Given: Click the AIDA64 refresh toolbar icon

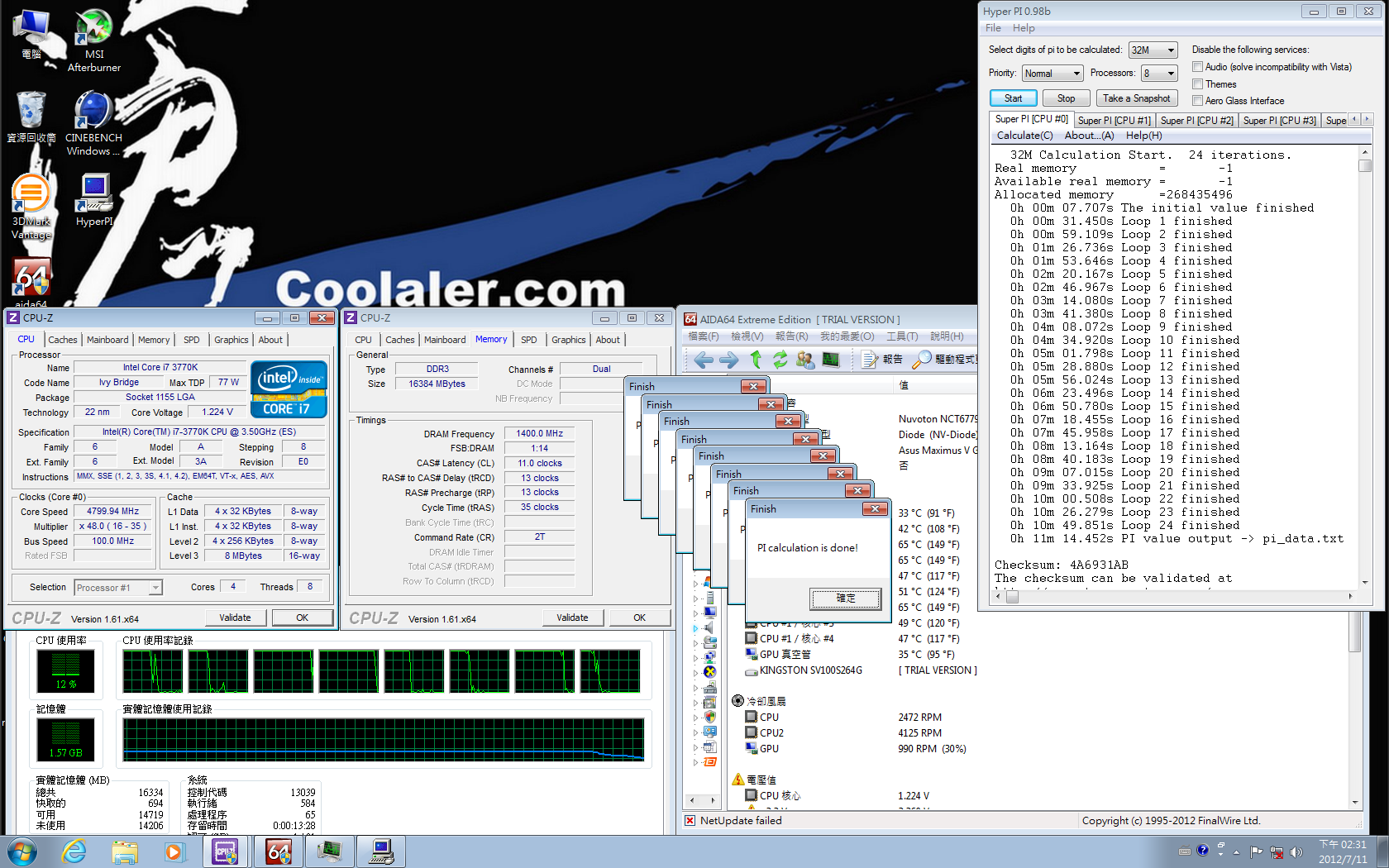Looking at the screenshot, I should pos(780,360).
